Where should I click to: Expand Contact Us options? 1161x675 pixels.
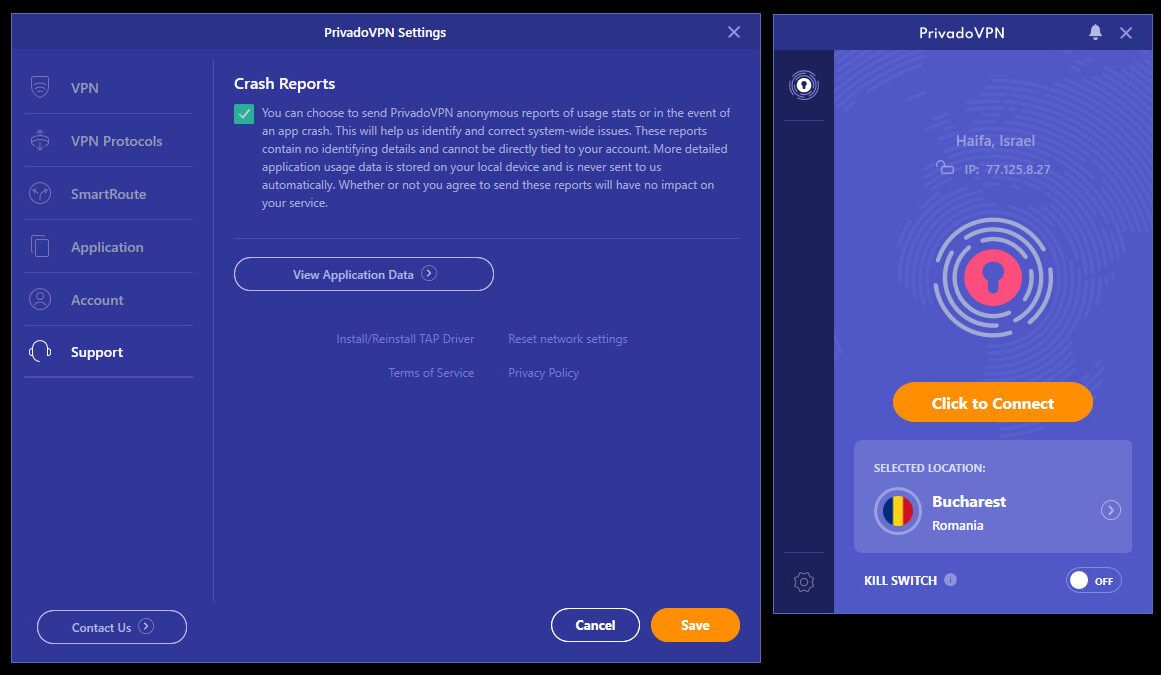pos(111,627)
